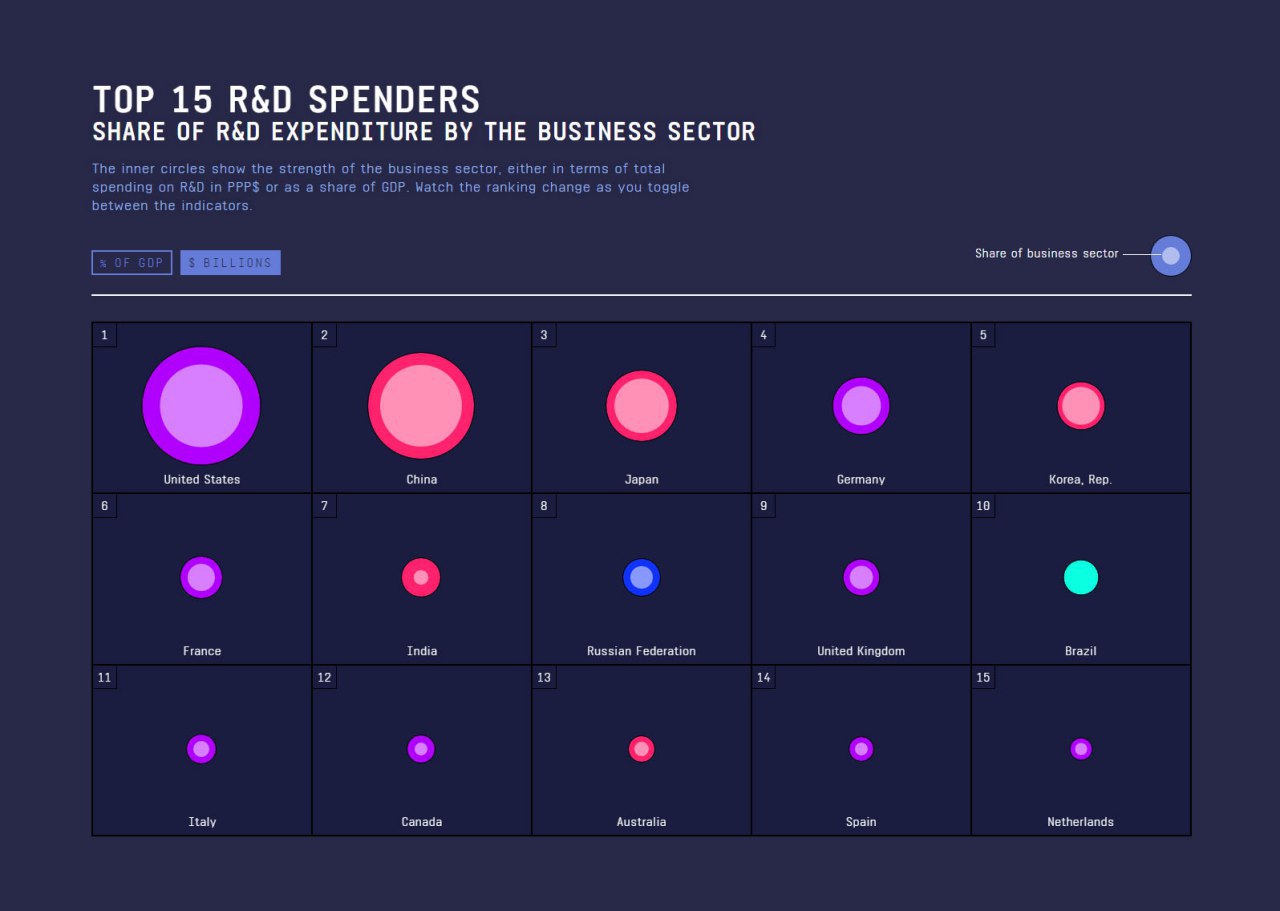The width and height of the screenshot is (1280, 911).
Task: Select China's pink bubble
Action: (421, 406)
